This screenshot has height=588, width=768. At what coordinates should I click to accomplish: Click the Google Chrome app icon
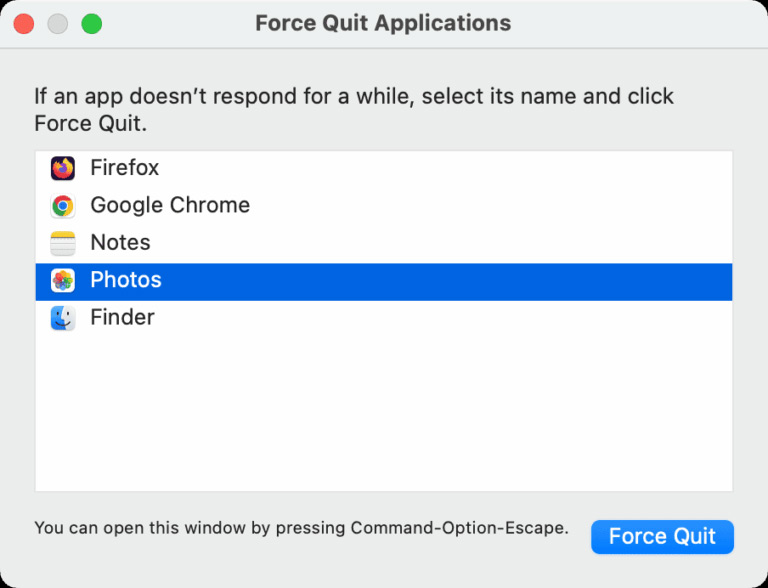[x=63, y=206]
